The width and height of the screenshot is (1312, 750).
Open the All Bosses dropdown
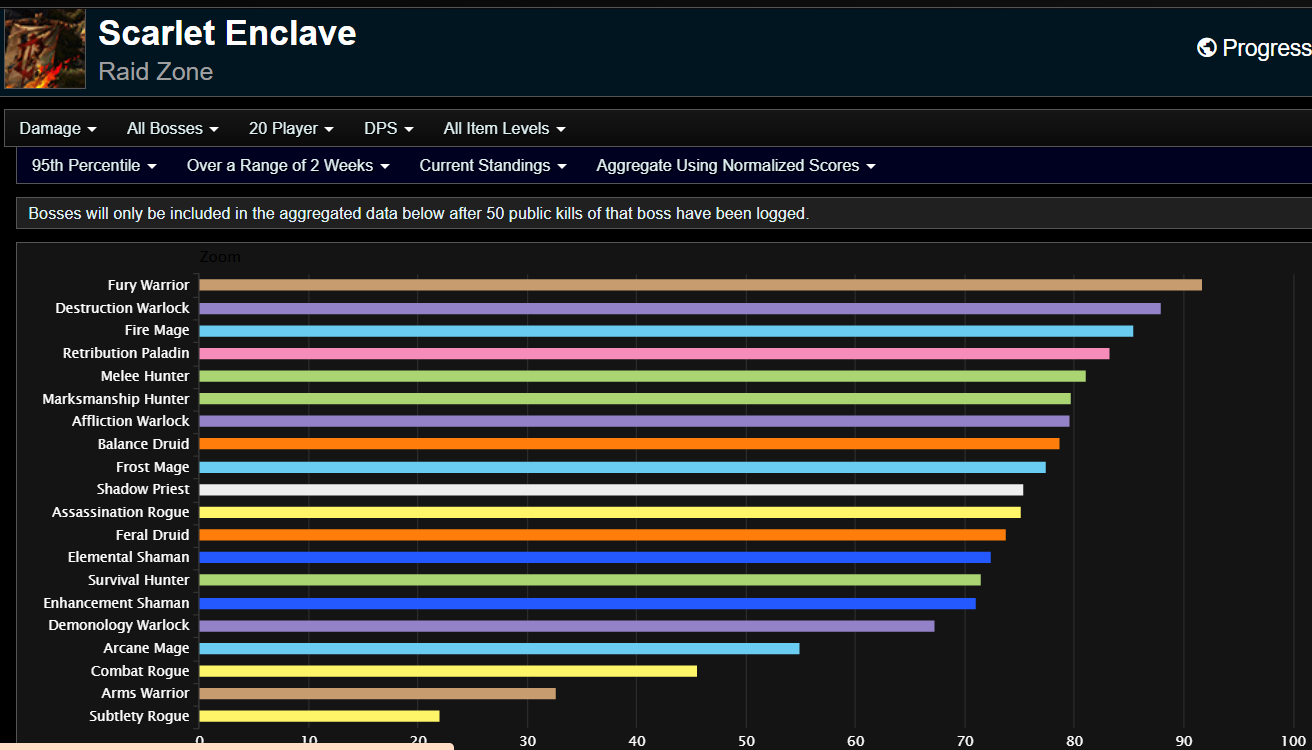(x=173, y=128)
